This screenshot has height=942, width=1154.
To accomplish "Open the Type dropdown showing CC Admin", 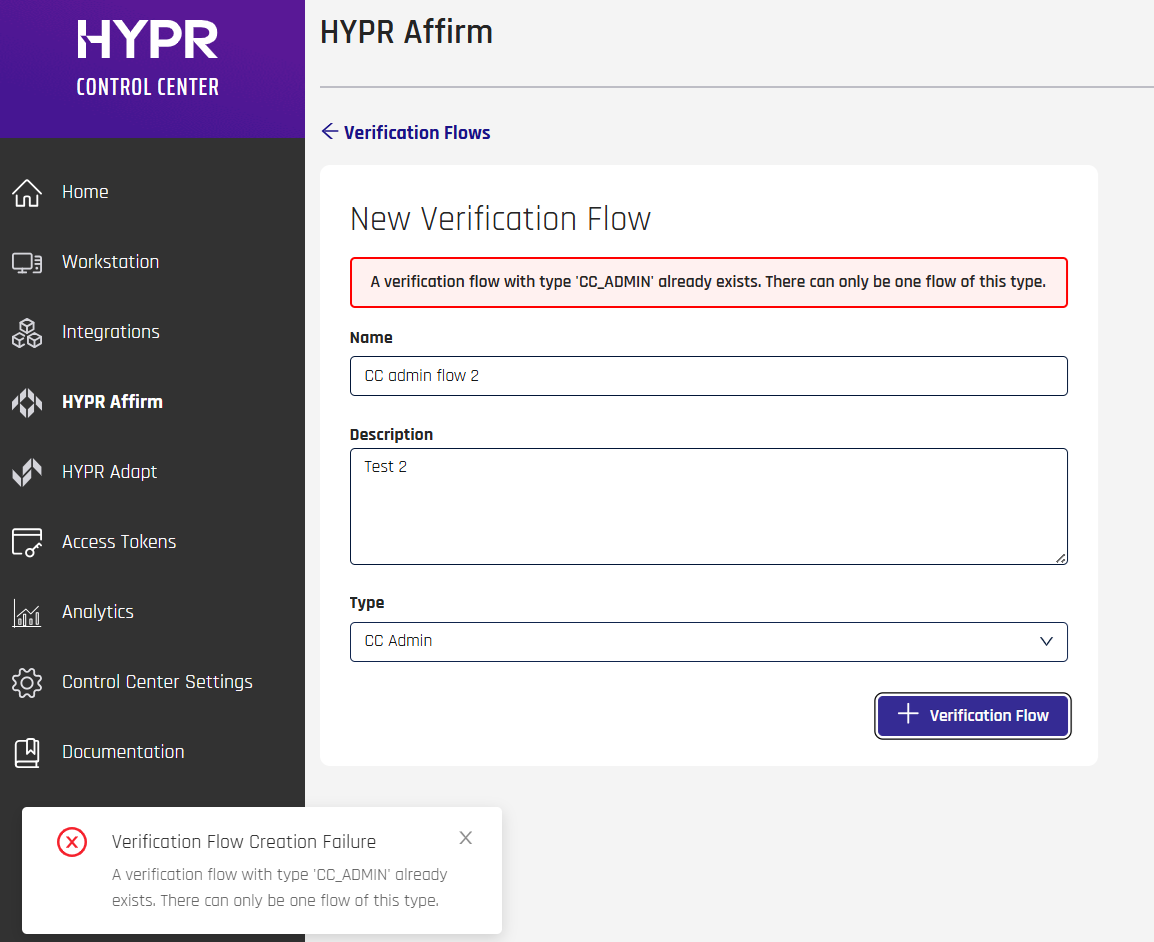I will [x=708, y=642].
